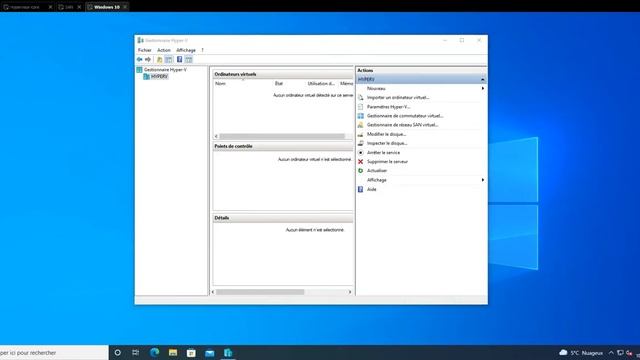Viewport: 640px width, 360px height.
Task: Show hidden system tray icons chevron
Action: coord(611,353)
